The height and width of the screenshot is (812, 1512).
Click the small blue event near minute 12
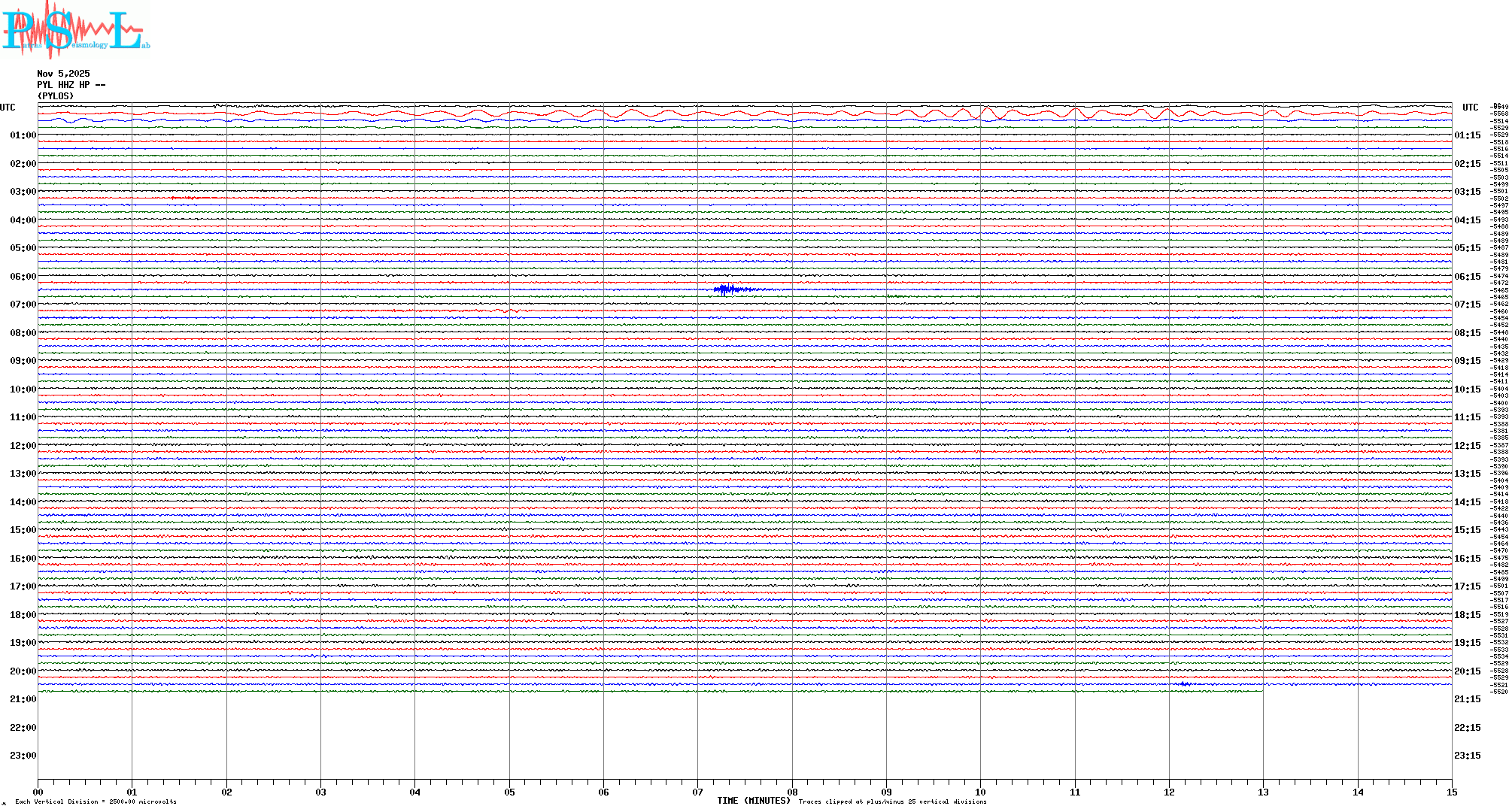(1185, 683)
